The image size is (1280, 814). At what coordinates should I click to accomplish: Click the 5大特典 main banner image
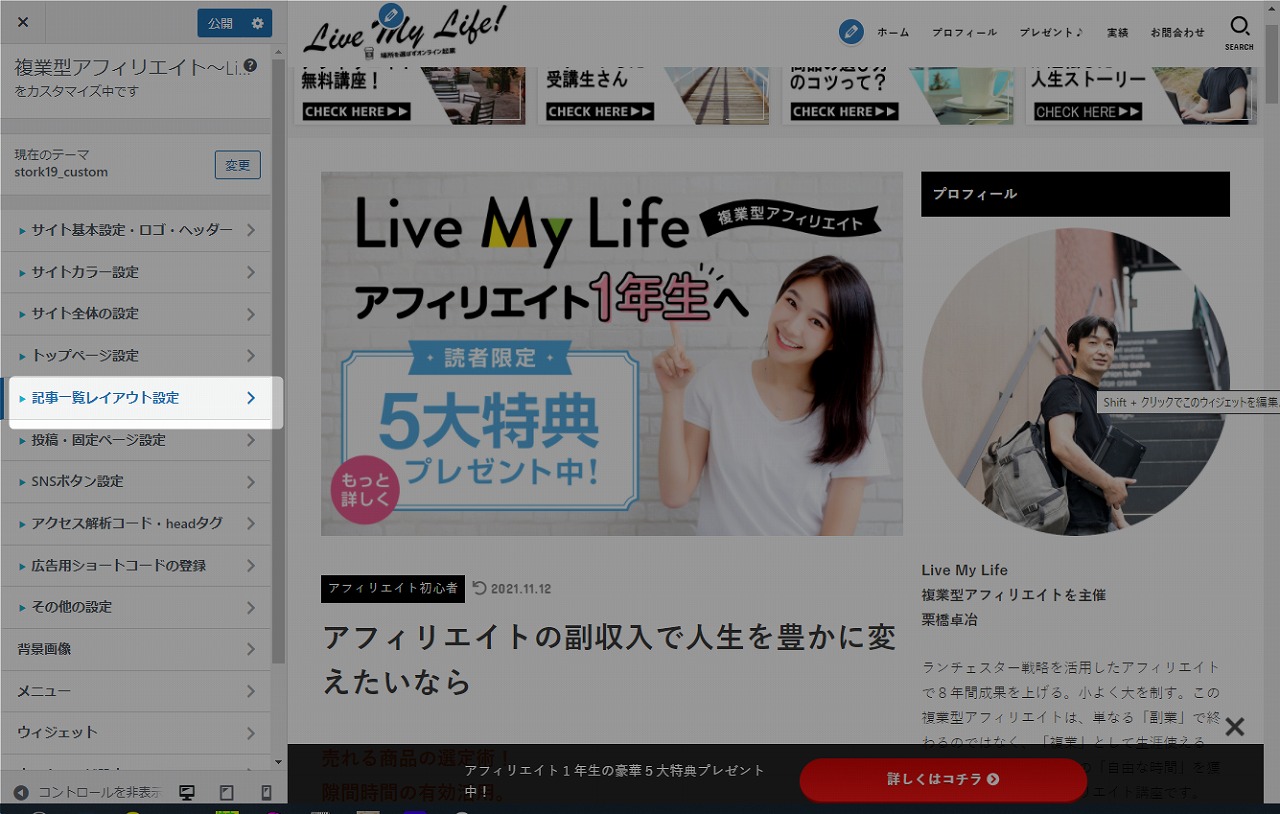(611, 353)
